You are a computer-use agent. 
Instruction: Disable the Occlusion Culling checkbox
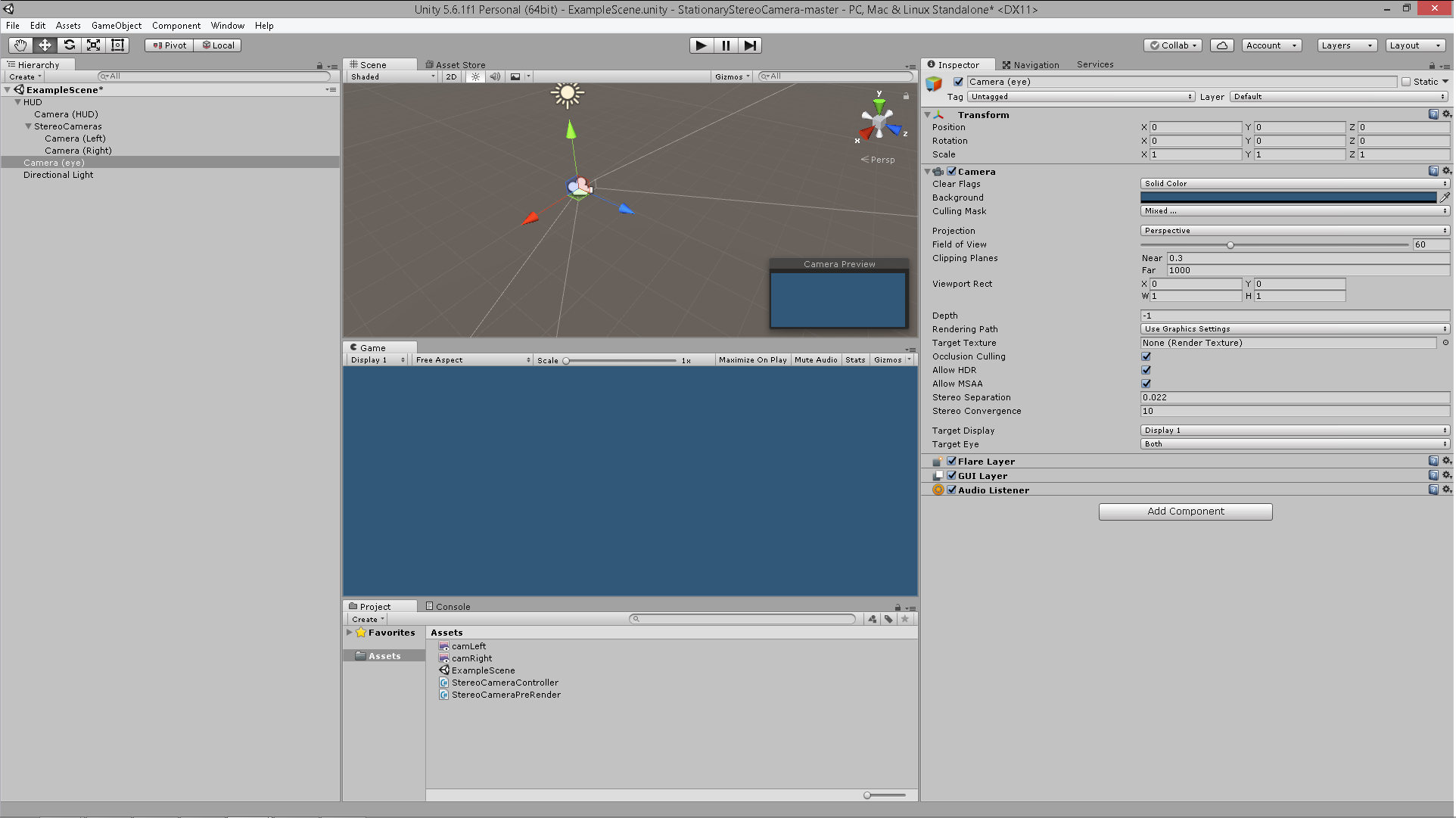(1146, 356)
